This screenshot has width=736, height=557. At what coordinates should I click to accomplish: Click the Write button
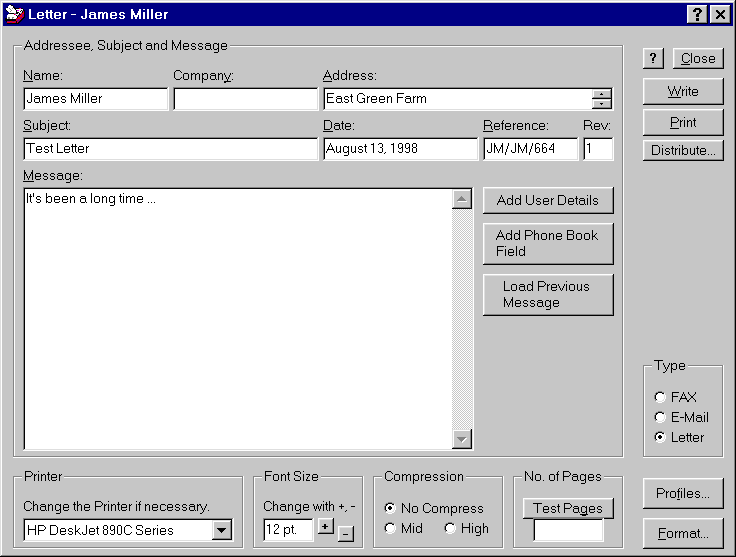click(683, 92)
